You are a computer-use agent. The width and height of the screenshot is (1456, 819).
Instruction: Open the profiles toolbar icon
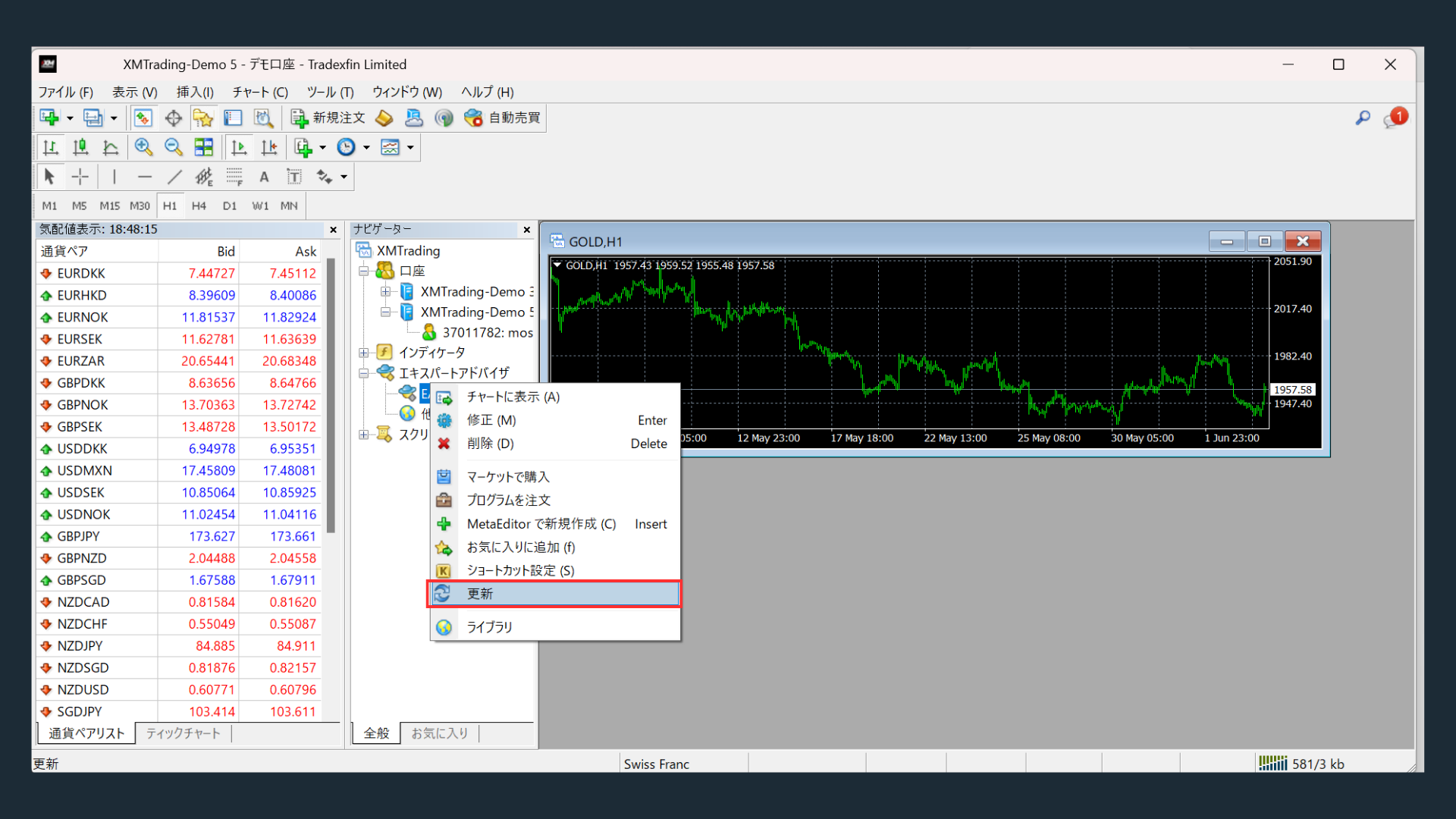[93, 118]
